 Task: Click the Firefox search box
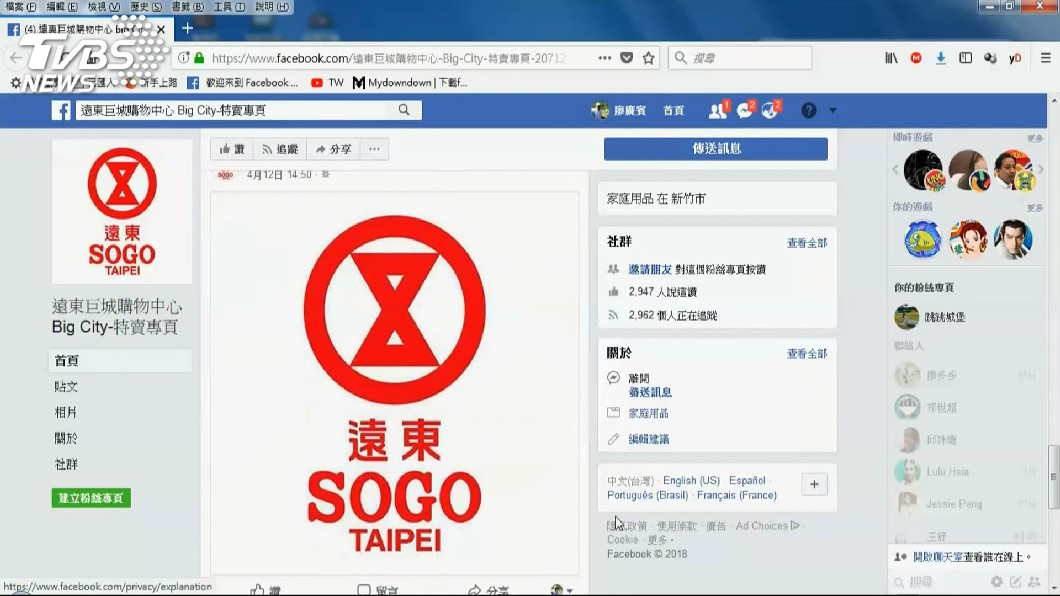point(740,58)
